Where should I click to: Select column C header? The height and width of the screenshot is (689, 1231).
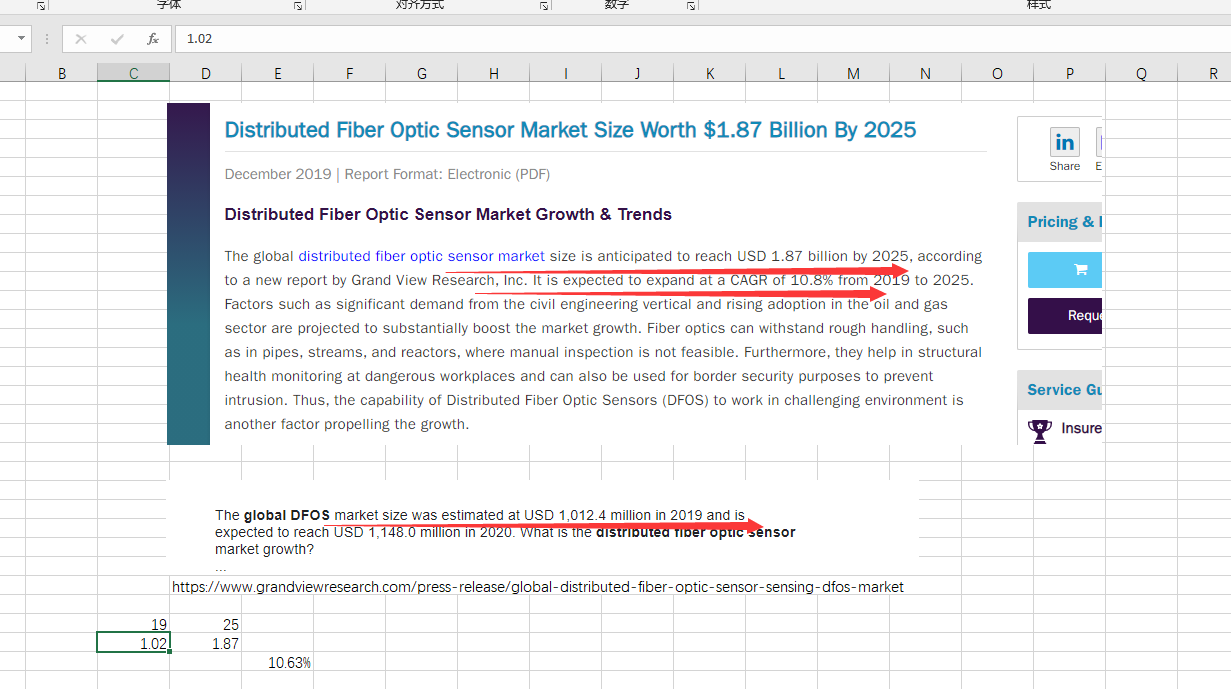coord(133,73)
